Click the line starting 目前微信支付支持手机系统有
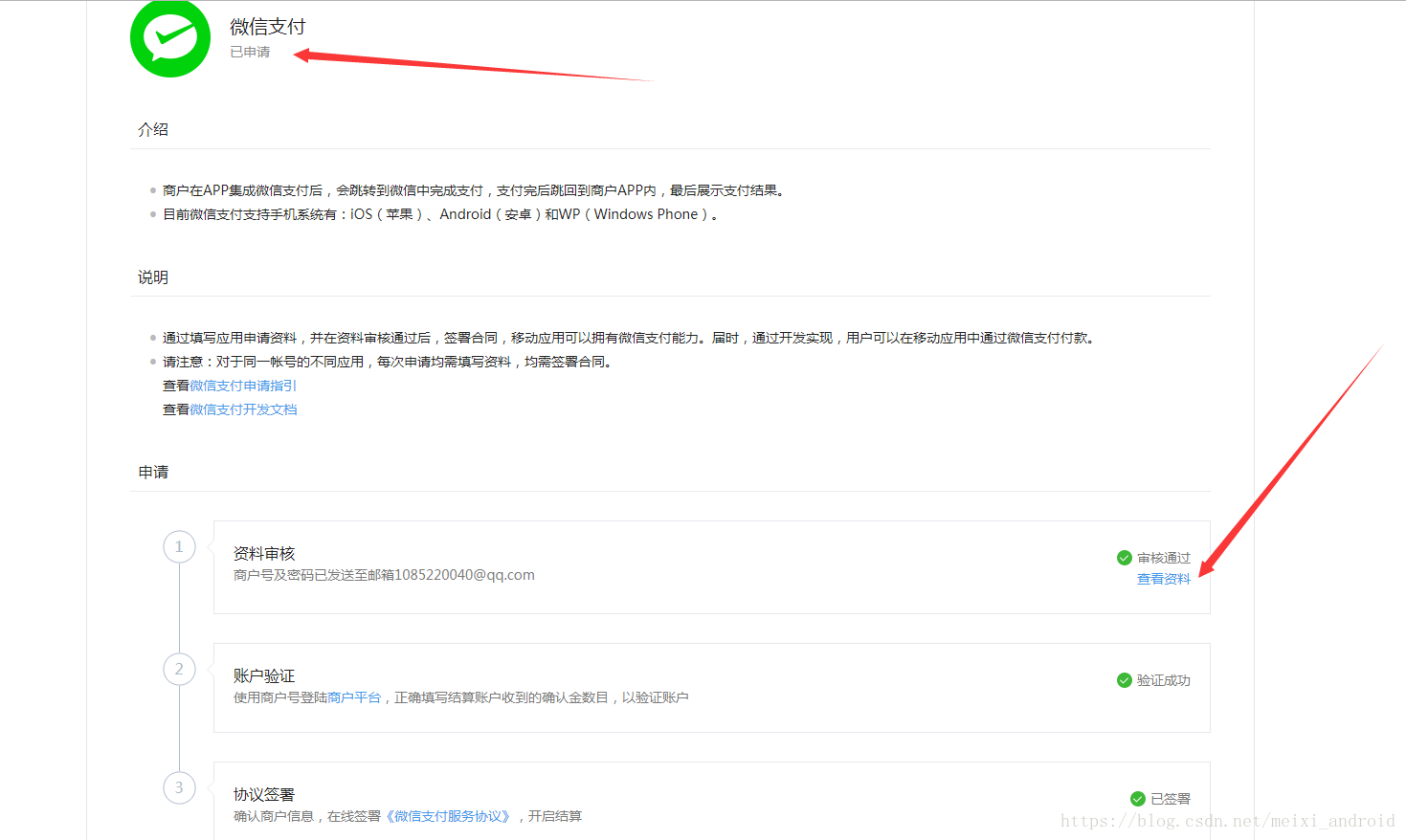This screenshot has height=840, width=1406. click(x=440, y=214)
